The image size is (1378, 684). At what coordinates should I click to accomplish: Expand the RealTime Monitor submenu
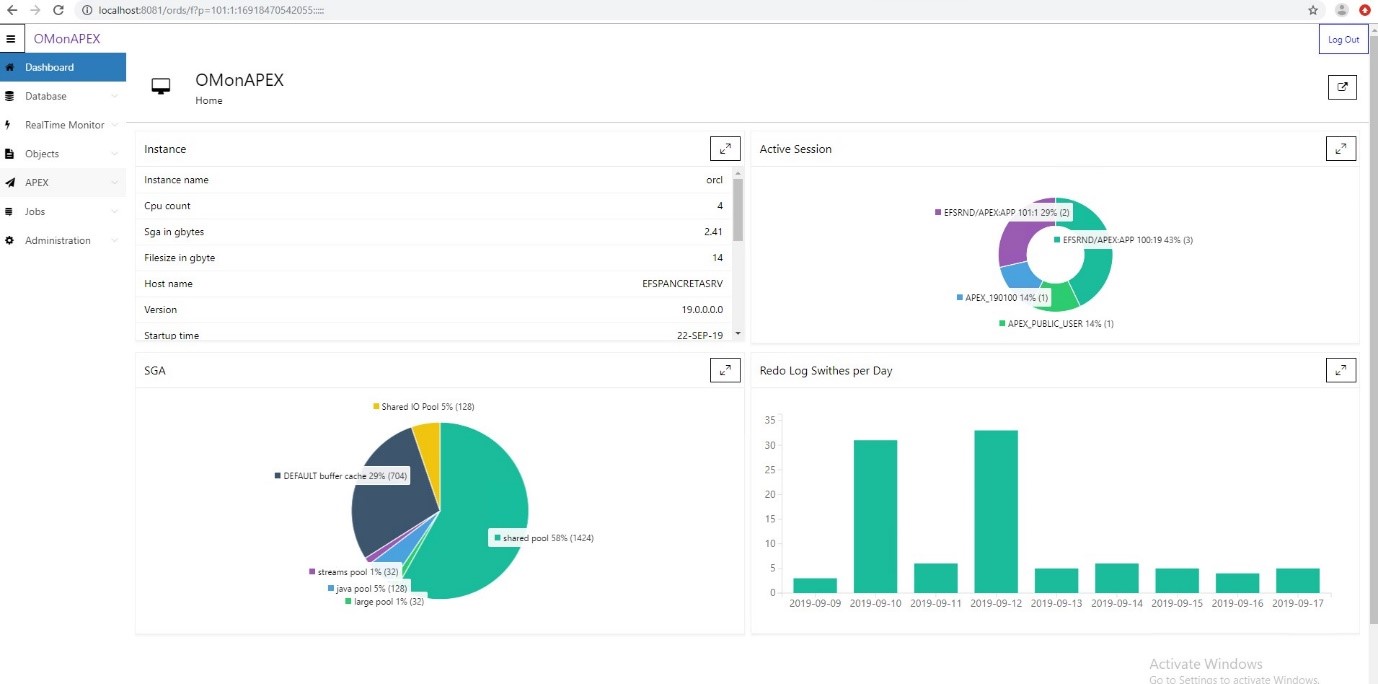[x=115, y=125]
